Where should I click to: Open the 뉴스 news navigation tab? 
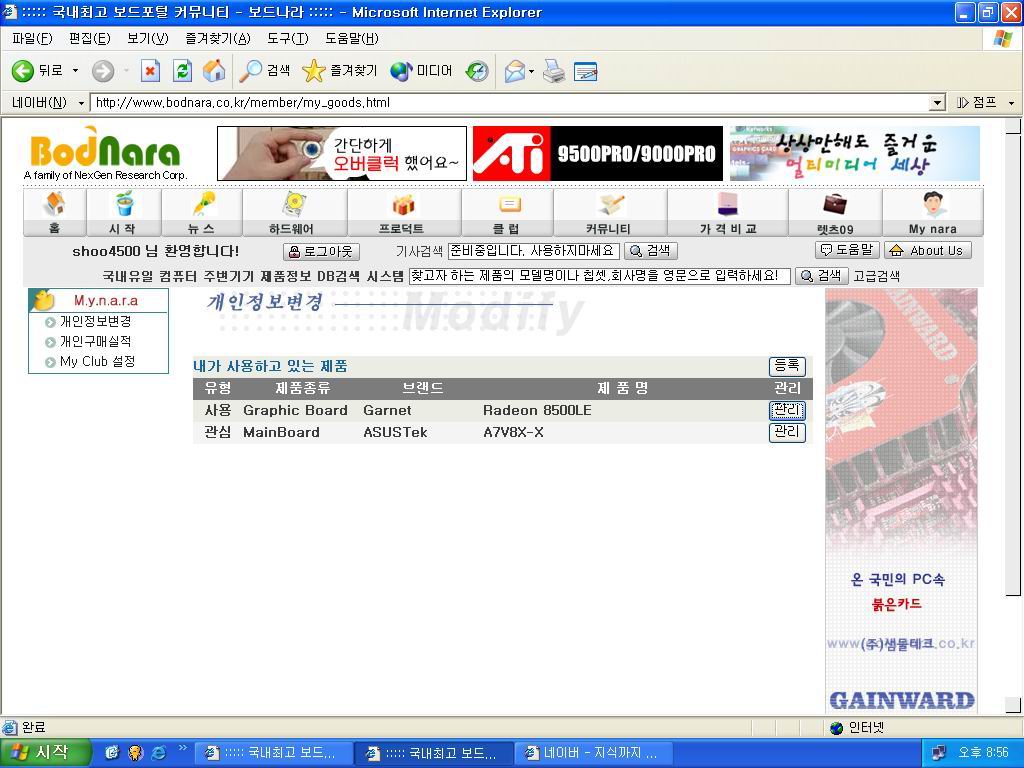tap(202, 212)
